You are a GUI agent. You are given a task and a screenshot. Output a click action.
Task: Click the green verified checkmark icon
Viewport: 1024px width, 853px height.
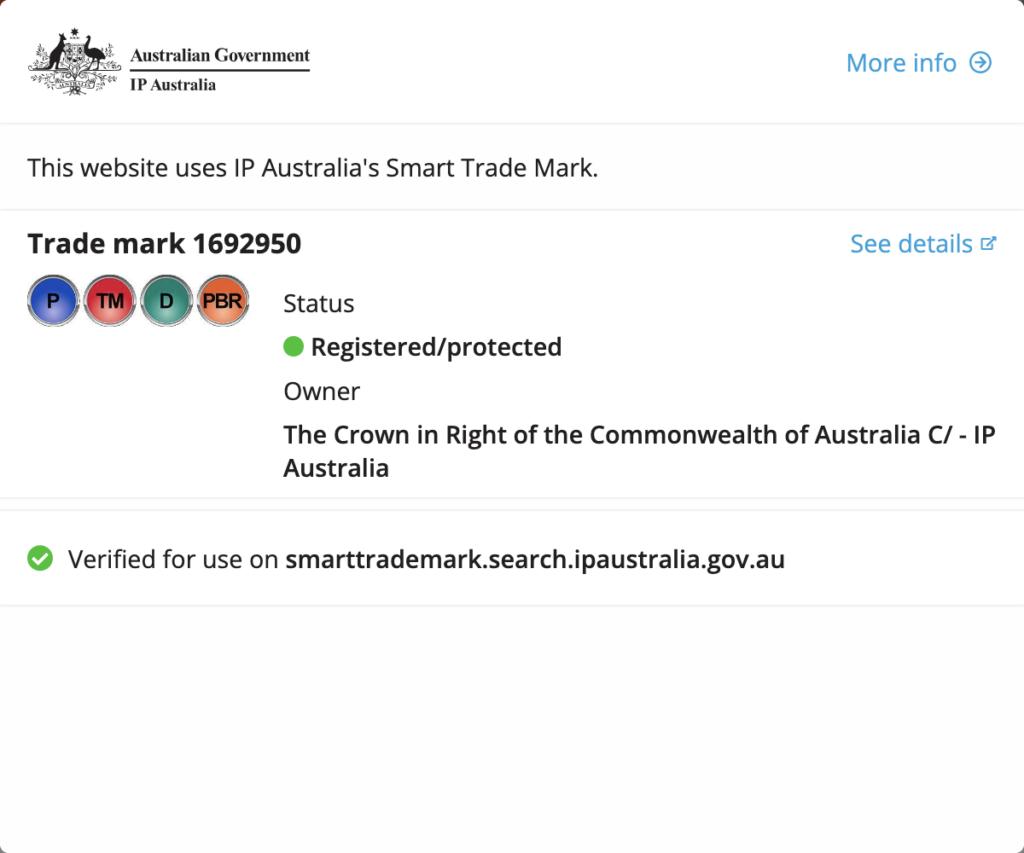click(x=40, y=559)
